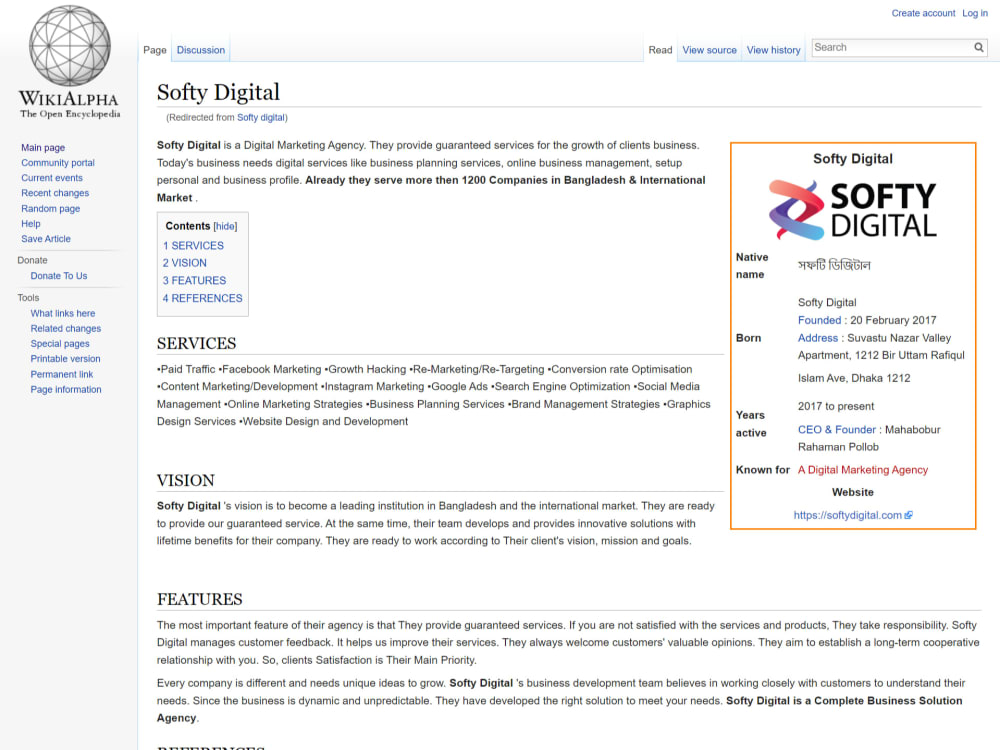Jump to 1 SERVICES in contents
The image size is (1000, 750).
pyautogui.click(x=193, y=246)
